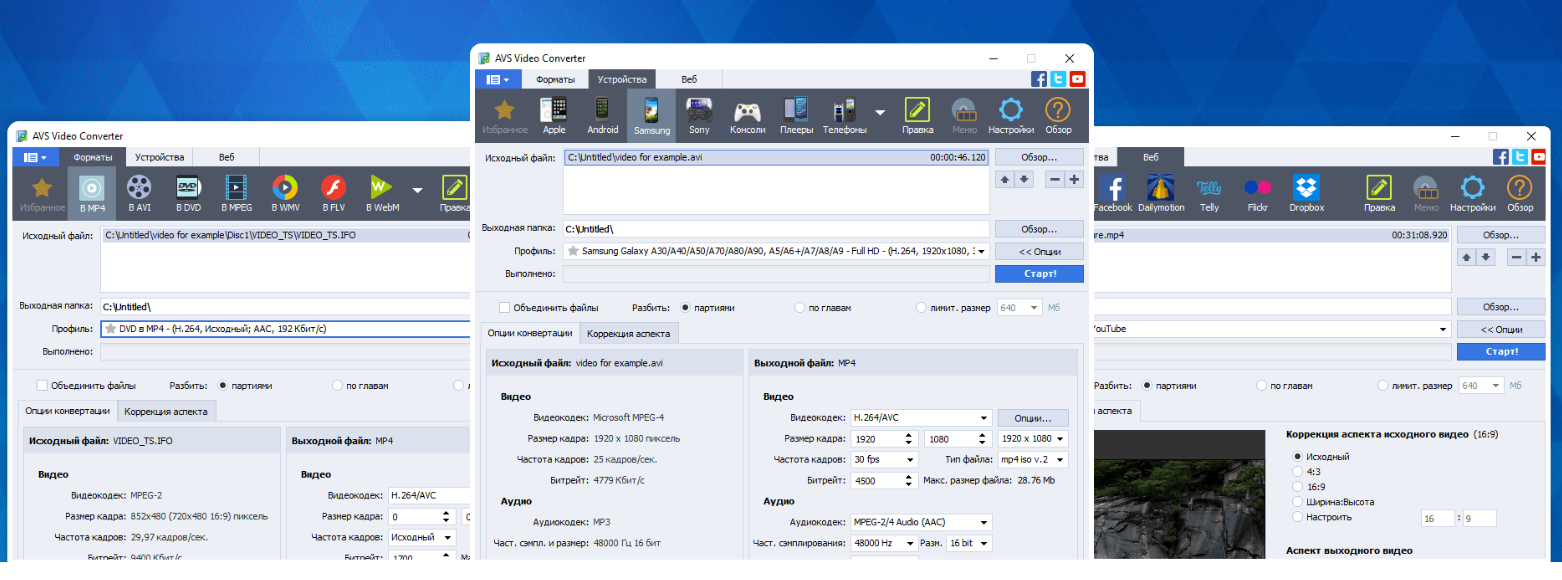Select В WMV format in left window
This screenshot has width=1562, height=580.
[x=285, y=193]
